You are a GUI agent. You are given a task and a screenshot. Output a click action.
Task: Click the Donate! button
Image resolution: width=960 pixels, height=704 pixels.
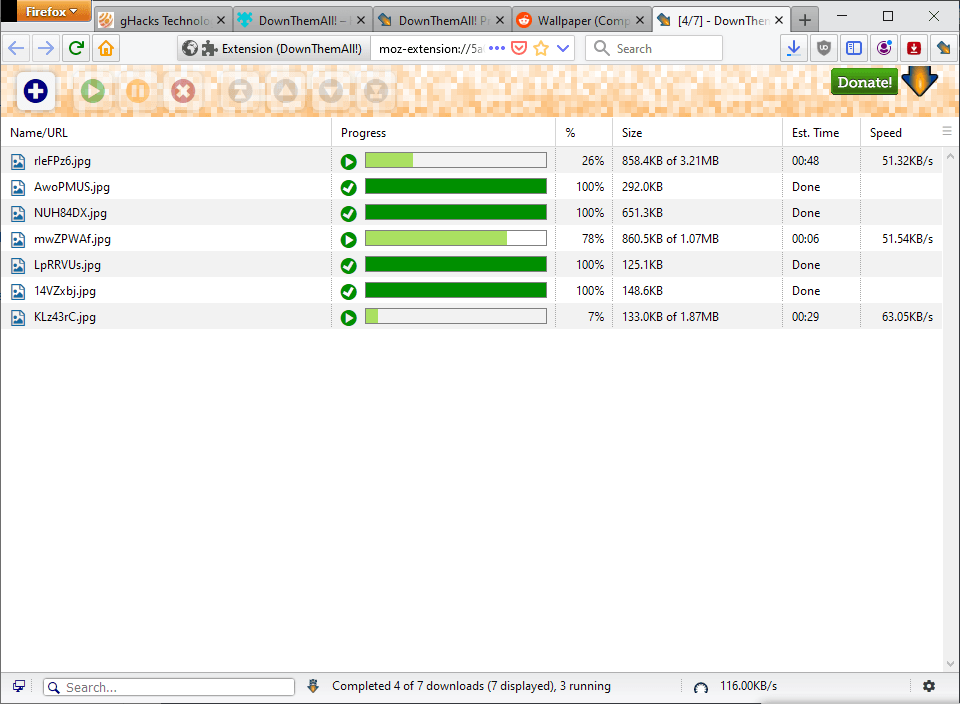(x=864, y=82)
